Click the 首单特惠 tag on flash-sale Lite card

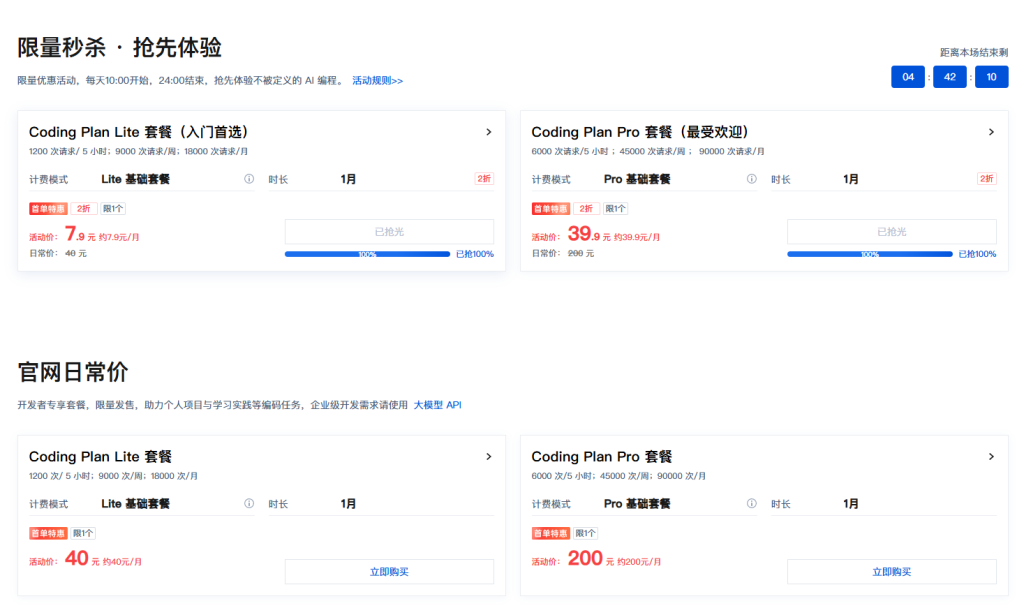48,209
